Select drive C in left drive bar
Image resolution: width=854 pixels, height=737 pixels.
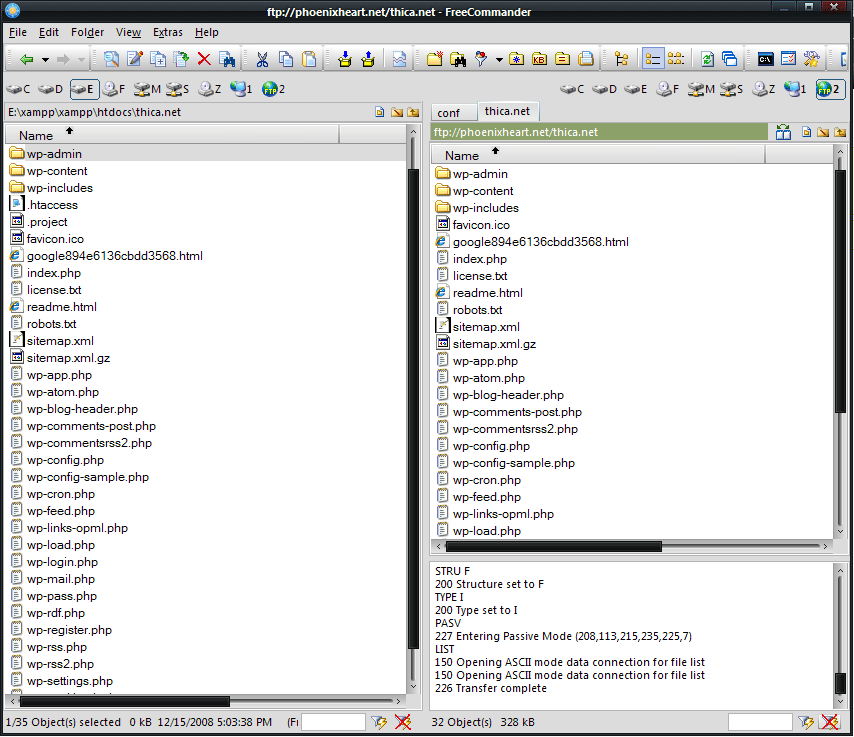coord(19,89)
